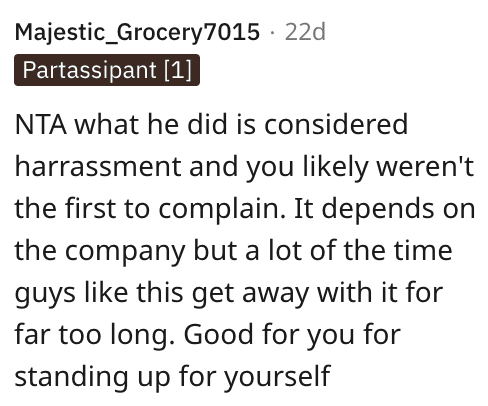Click 'Good for you' in the comment
The image size is (488, 406).
tap(269, 335)
